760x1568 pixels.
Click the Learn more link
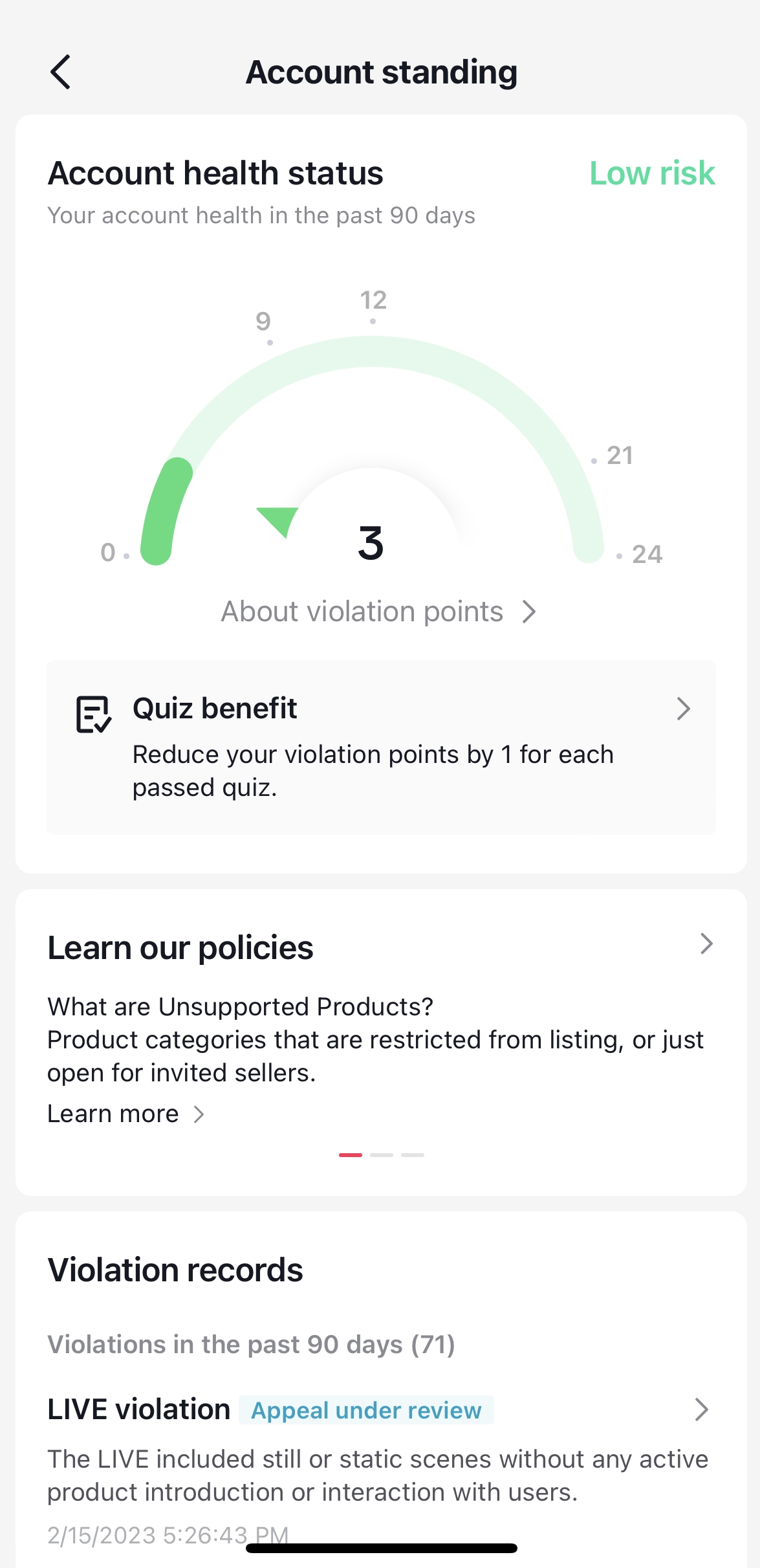113,1114
